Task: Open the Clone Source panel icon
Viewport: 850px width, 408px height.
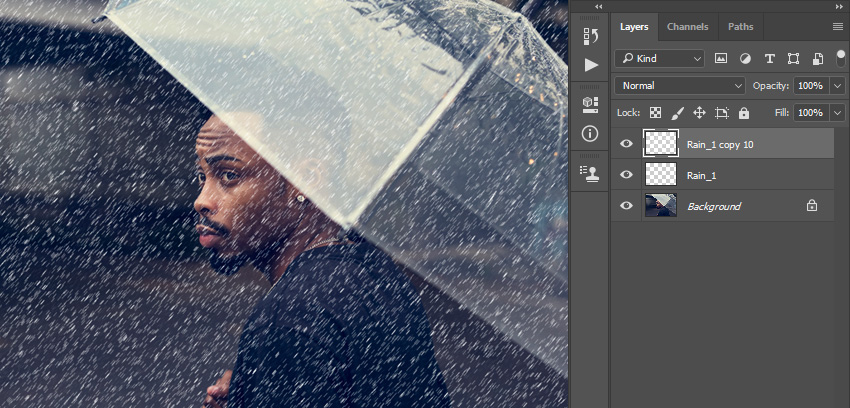Action: pos(590,173)
